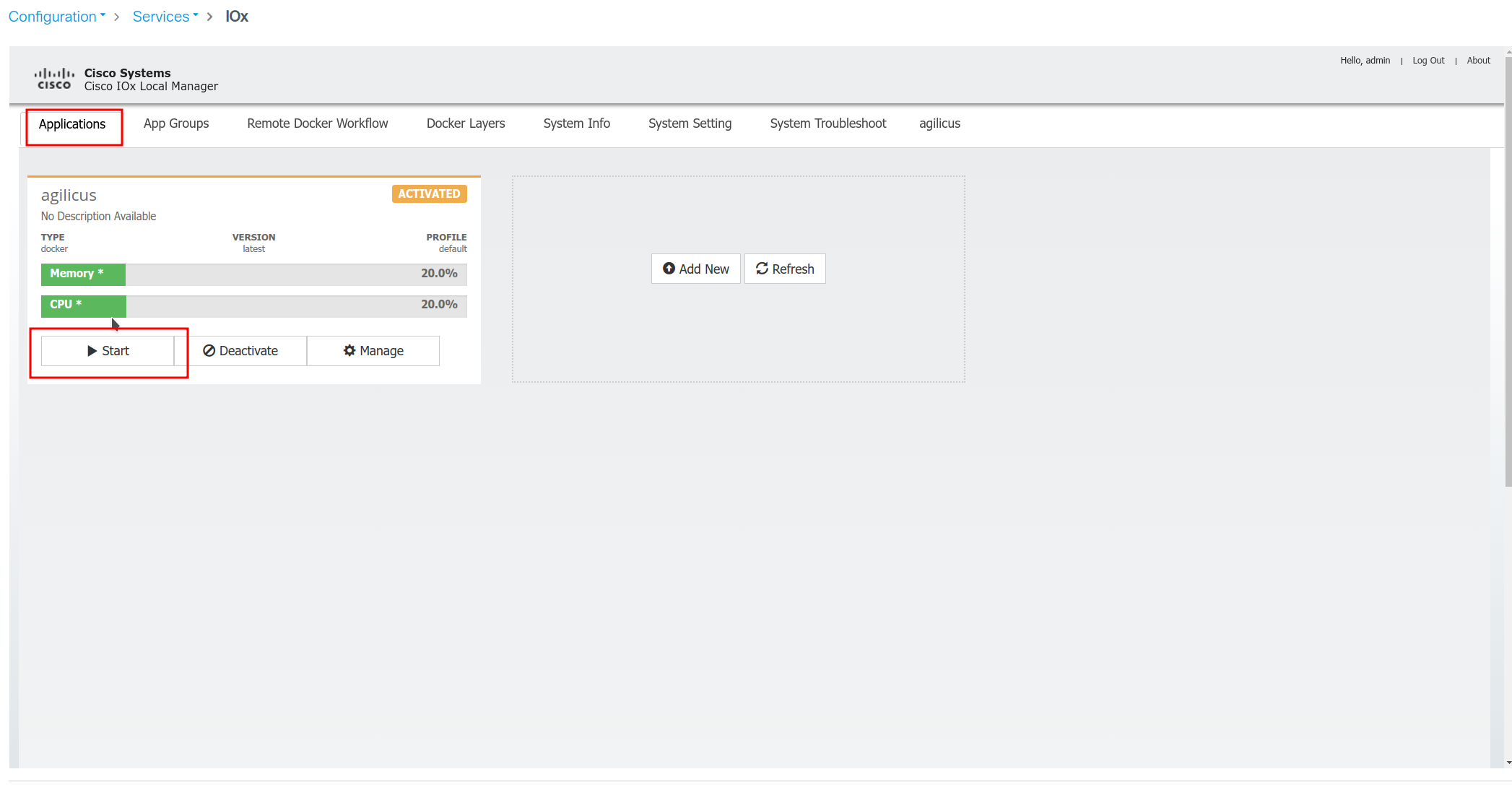This screenshot has height=803, width=1512.
Task: Expand the Configuration breadcrumb dropdown
Action: [57, 17]
